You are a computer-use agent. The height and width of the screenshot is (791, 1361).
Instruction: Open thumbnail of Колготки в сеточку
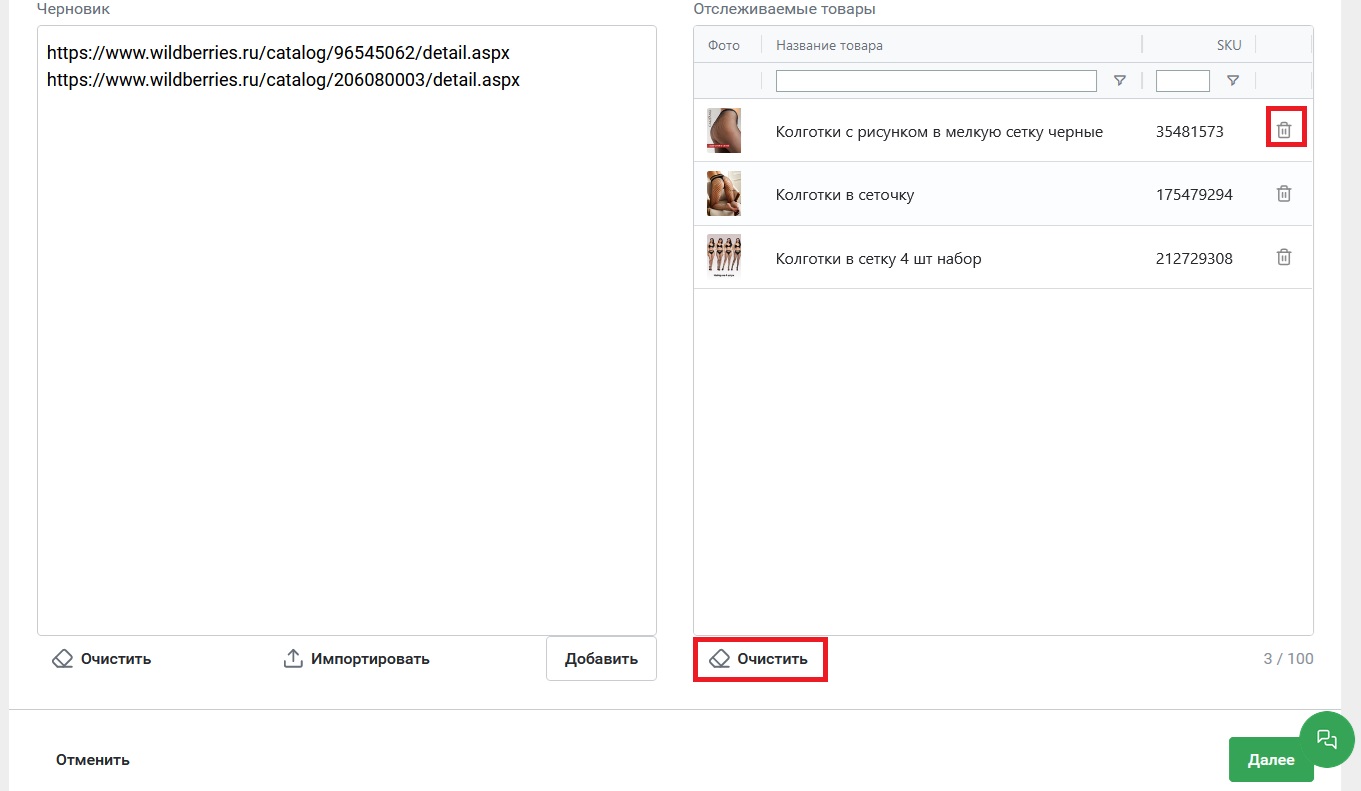pos(724,194)
